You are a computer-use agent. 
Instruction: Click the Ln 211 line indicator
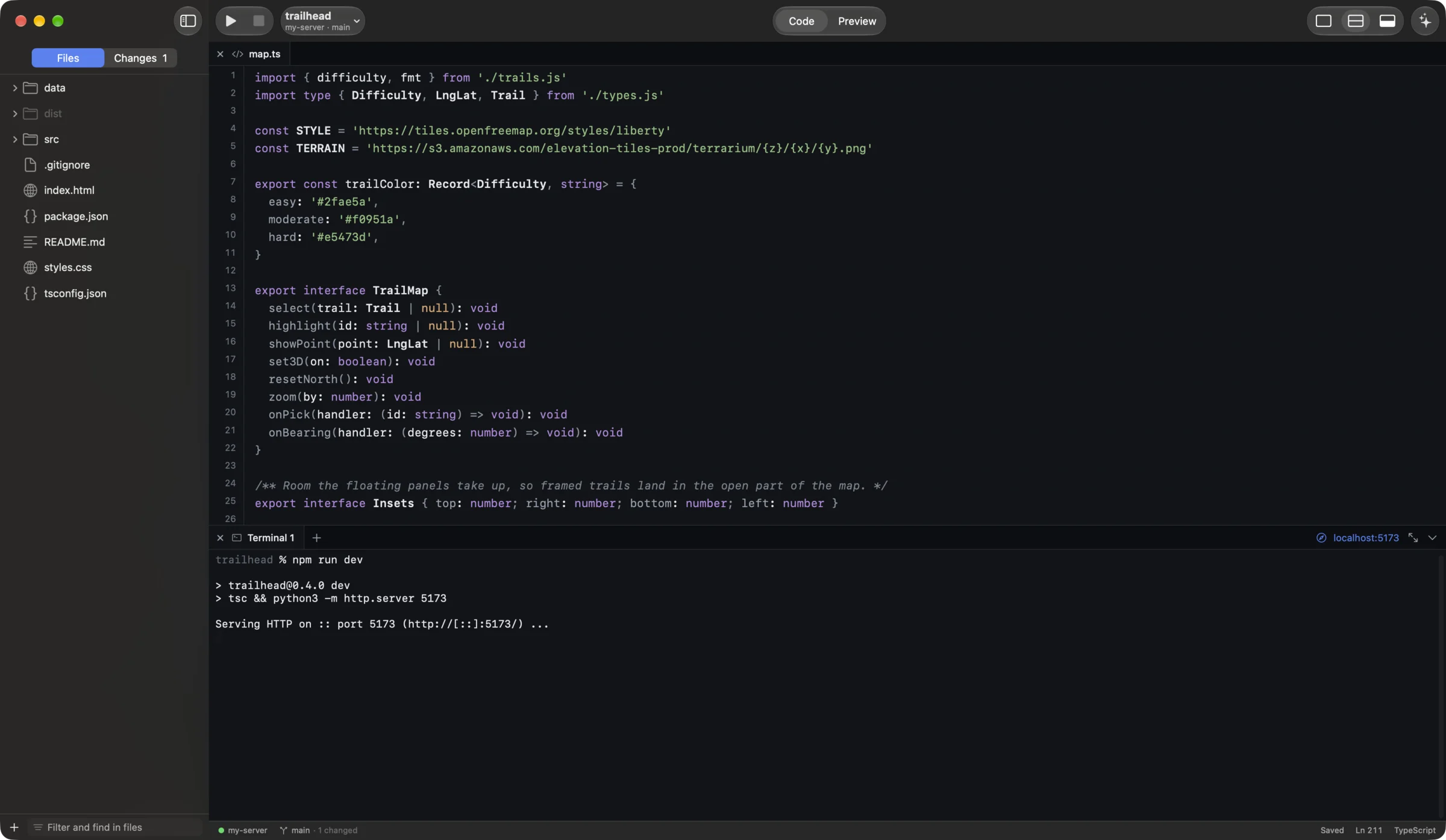tap(1368, 830)
